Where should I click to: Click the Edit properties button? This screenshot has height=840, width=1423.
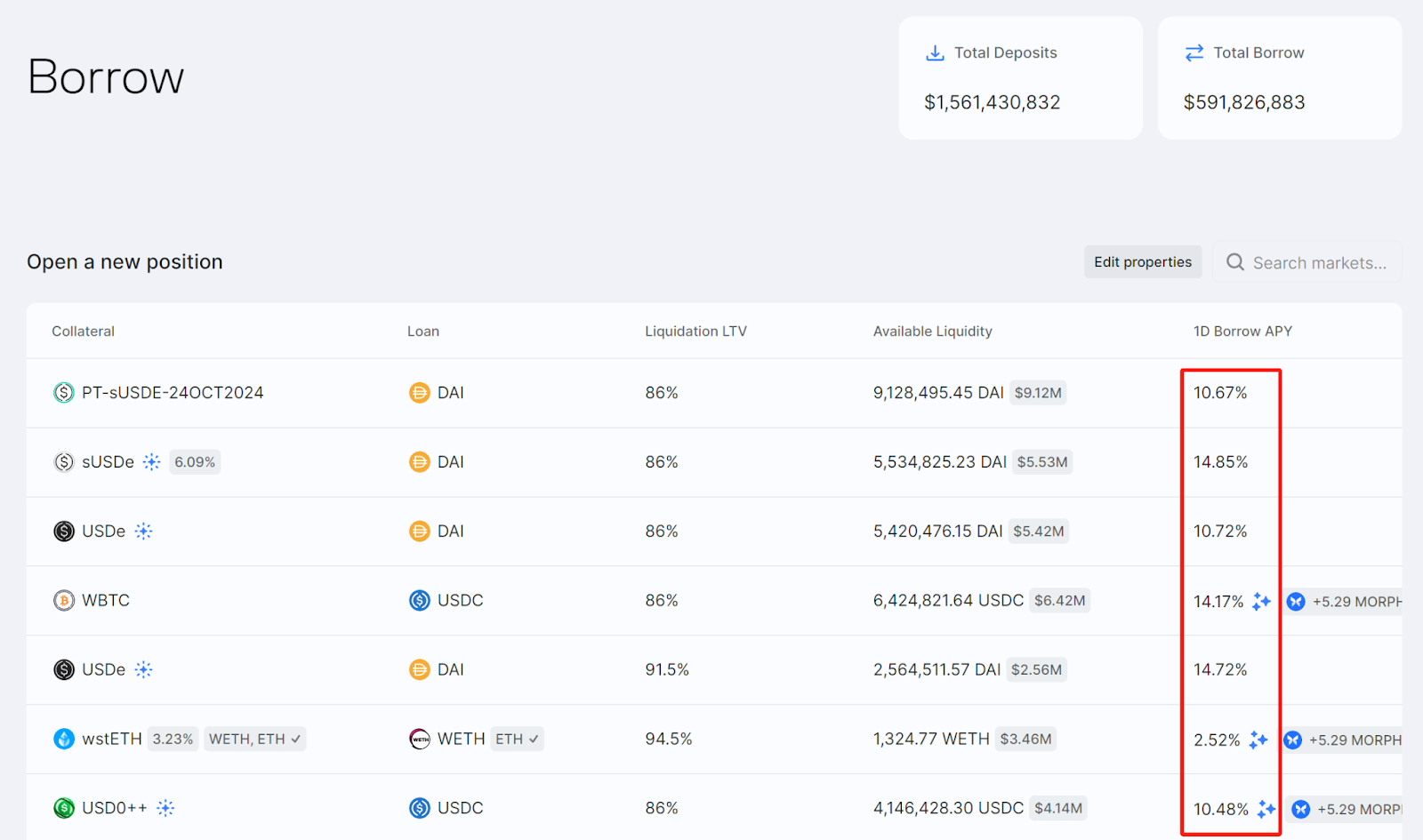pyautogui.click(x=1142, y=262)
